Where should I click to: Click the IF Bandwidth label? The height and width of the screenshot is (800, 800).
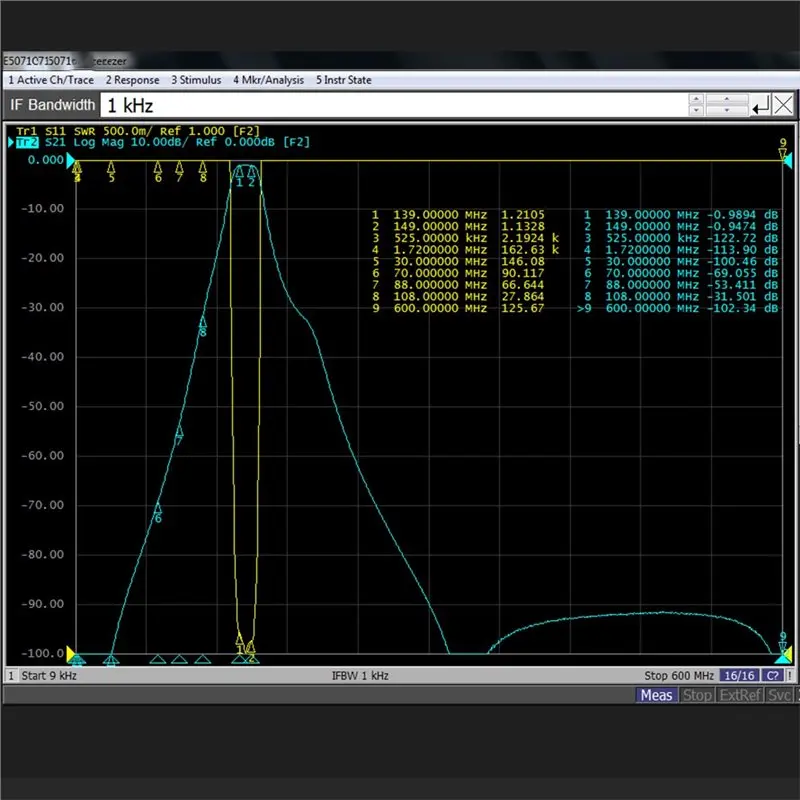tap(52, 105)
